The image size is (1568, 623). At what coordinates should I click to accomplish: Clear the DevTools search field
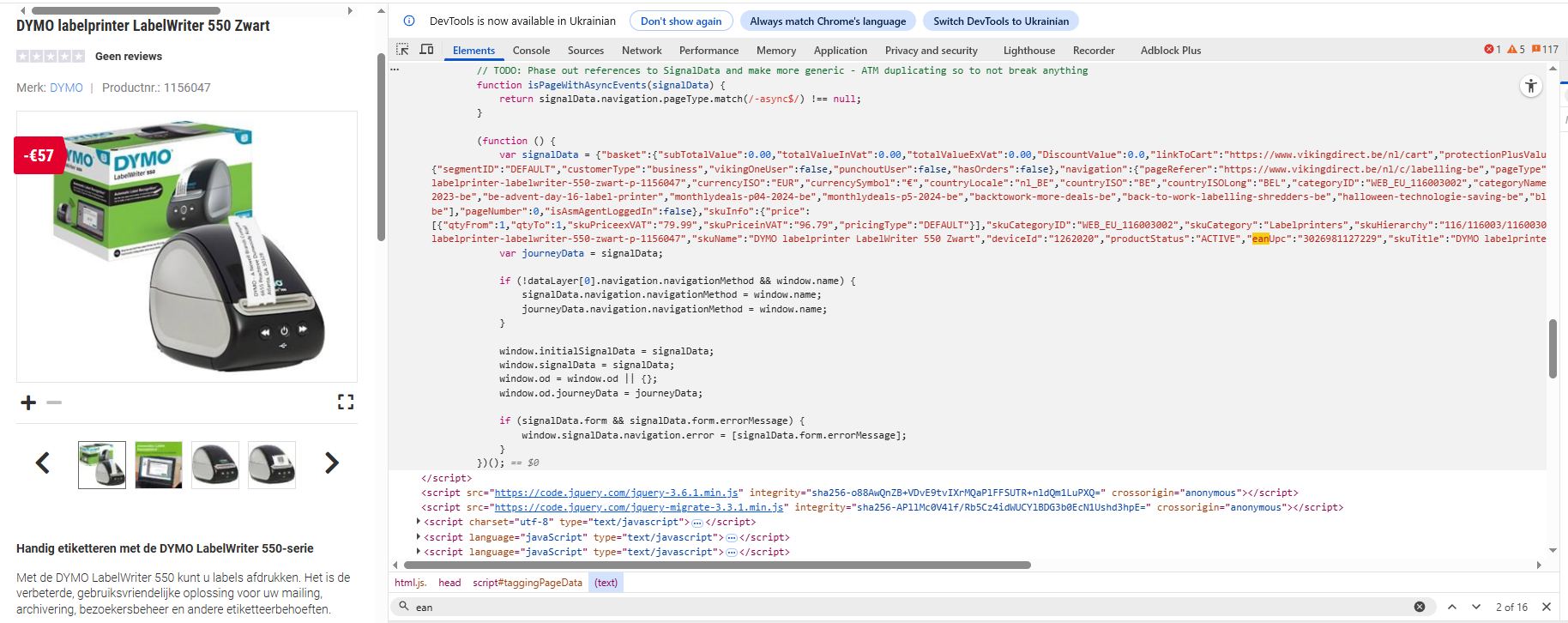1420,607
